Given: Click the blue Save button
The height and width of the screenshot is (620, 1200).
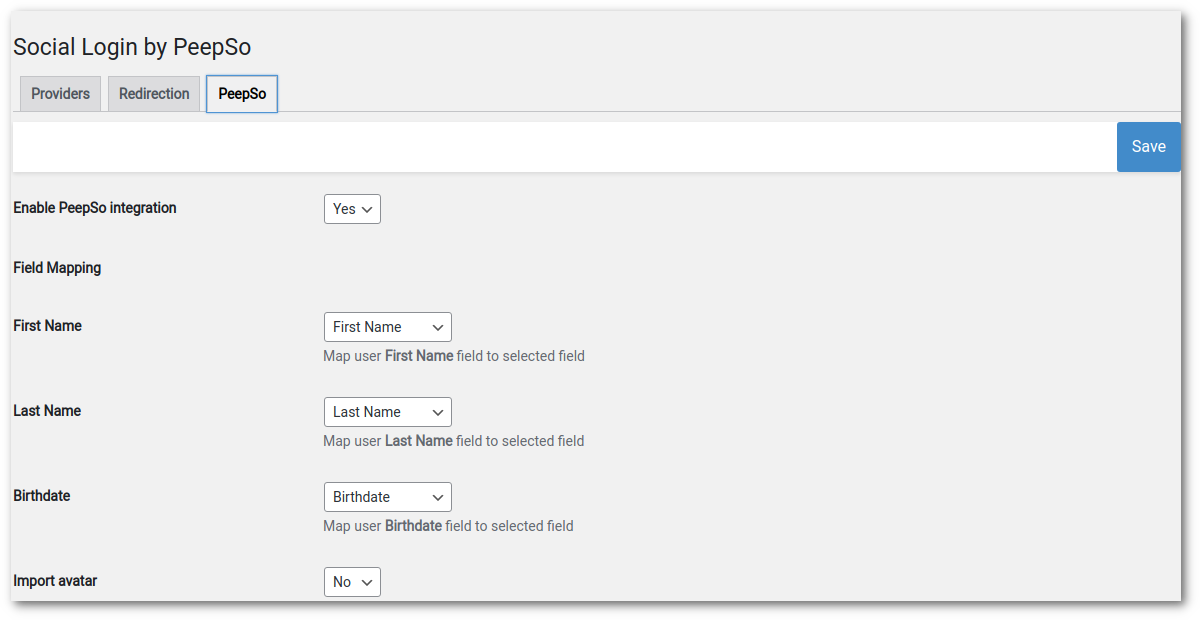Looking at the screenshot, I should (x=1148, y=147).
